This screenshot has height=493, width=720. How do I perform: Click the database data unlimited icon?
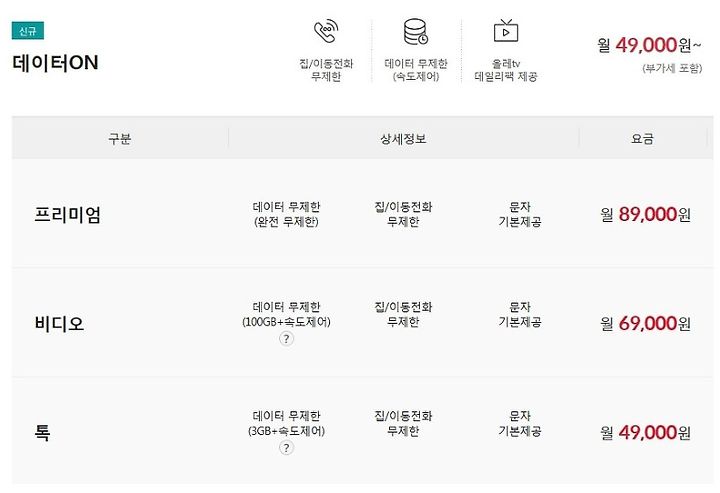click(416, 32)
